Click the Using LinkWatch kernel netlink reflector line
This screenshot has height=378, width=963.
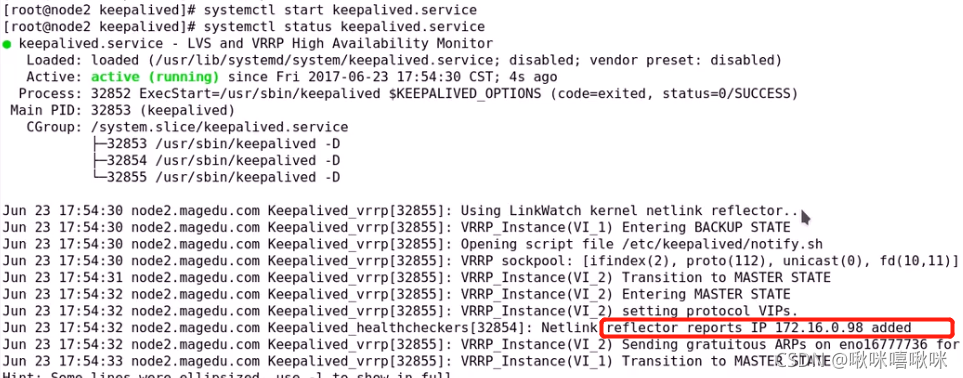coord(401,210)
